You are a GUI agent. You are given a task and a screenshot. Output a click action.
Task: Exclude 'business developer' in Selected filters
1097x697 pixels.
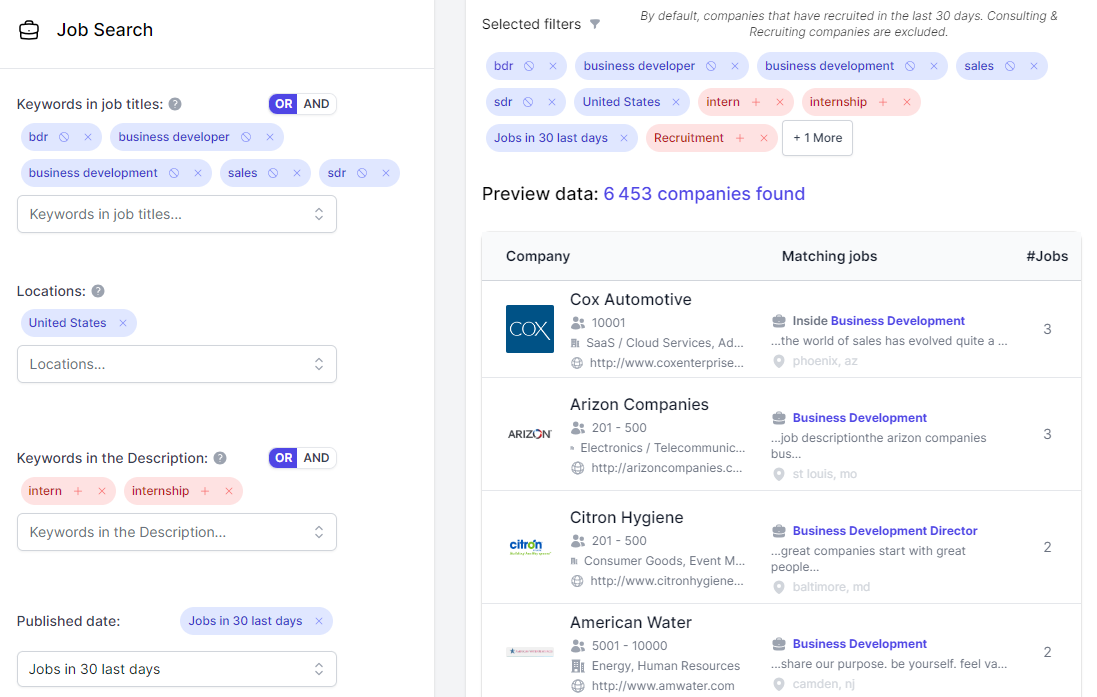point(712,66)
